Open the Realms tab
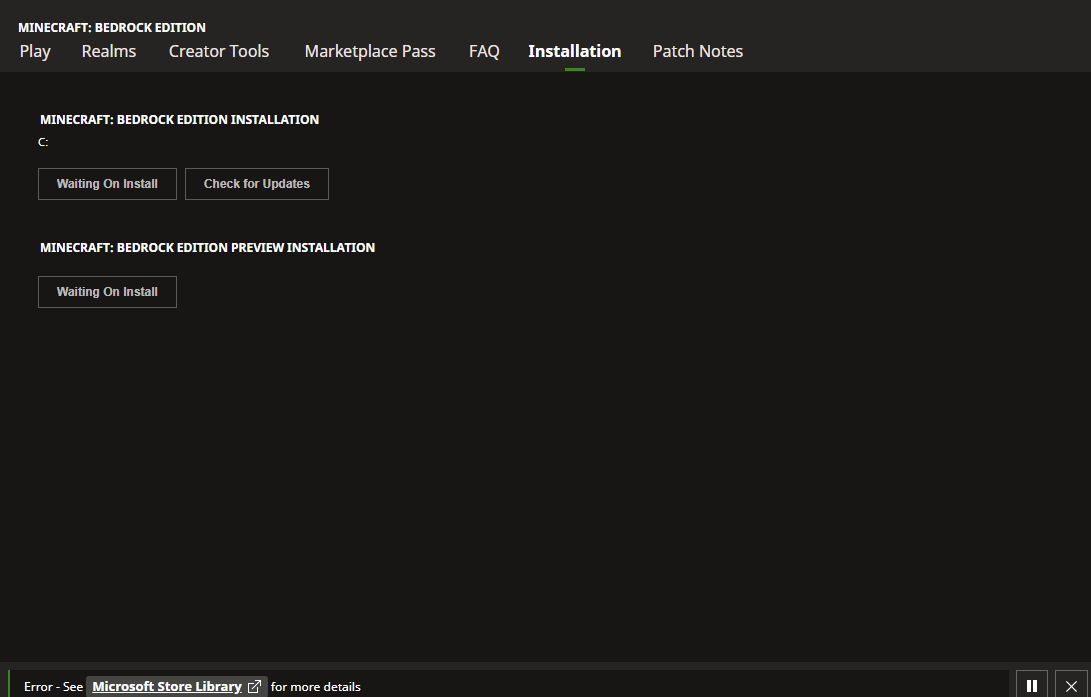 (109, 51)
